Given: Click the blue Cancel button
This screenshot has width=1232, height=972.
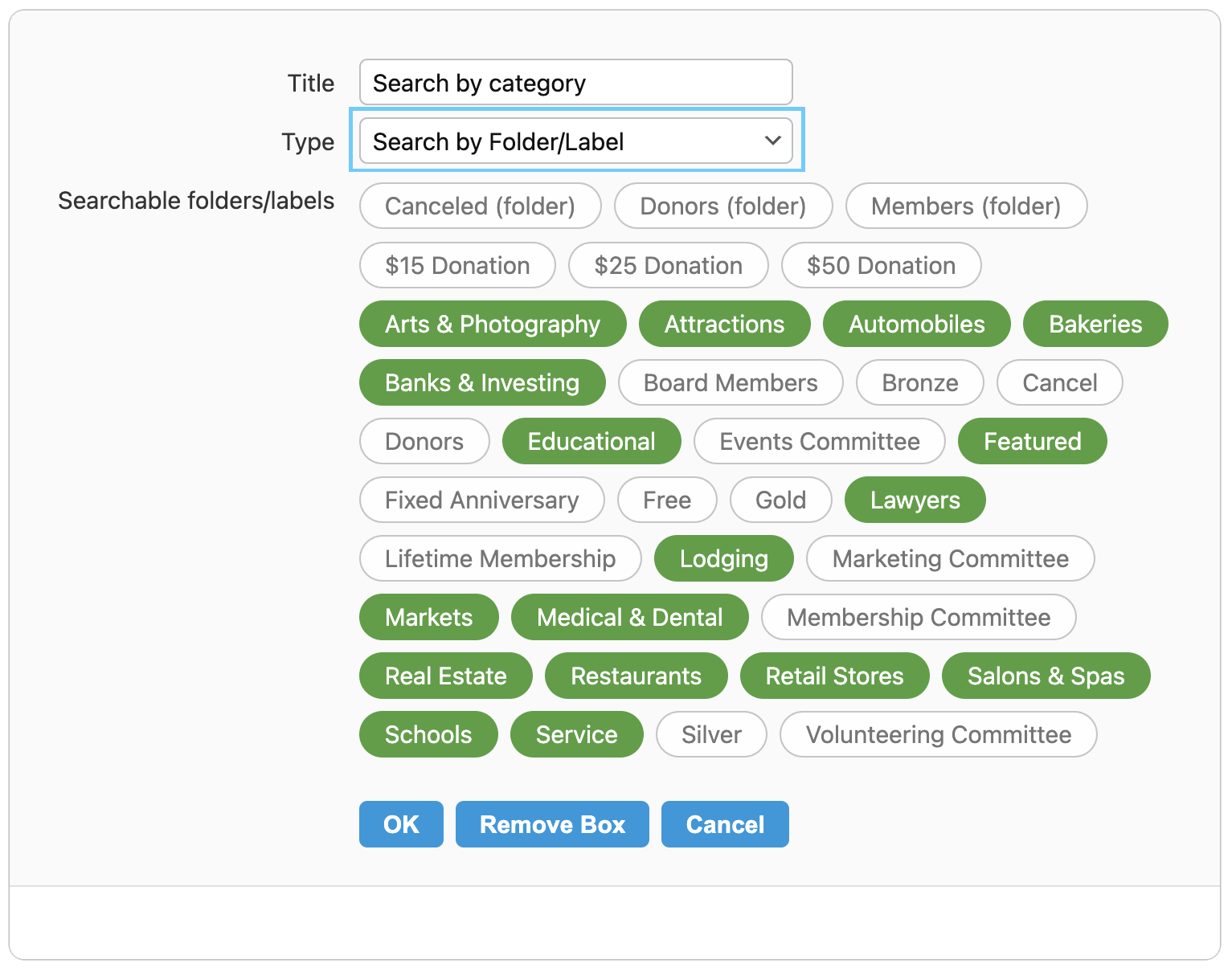Looking at the screenshot, I should pos(725,824).
